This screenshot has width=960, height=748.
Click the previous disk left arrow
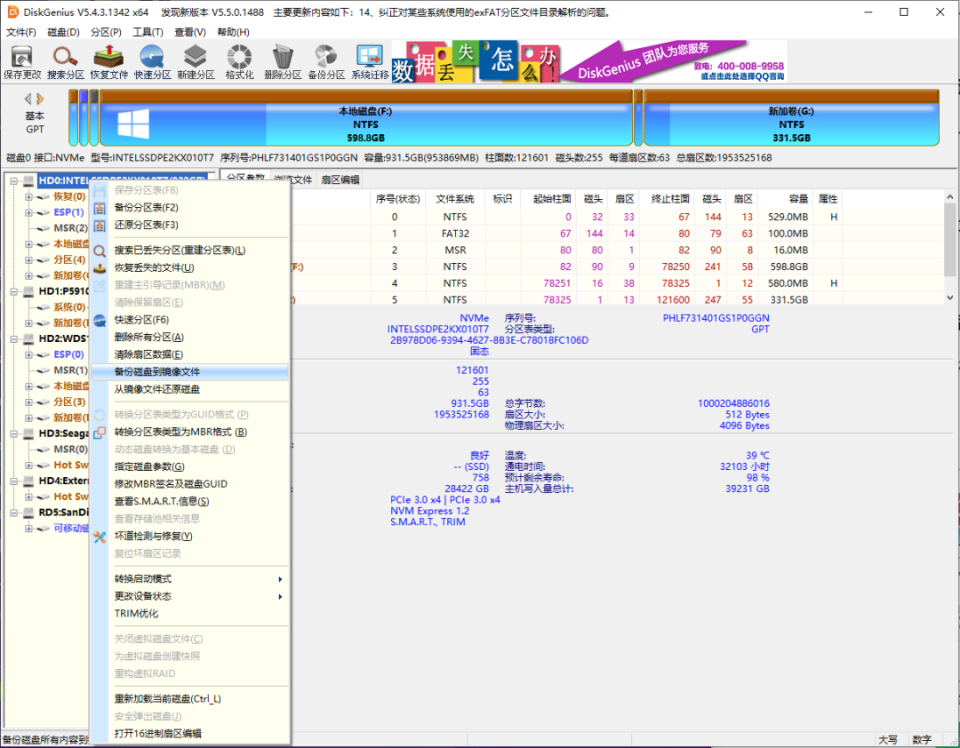[x=28, y=99]
